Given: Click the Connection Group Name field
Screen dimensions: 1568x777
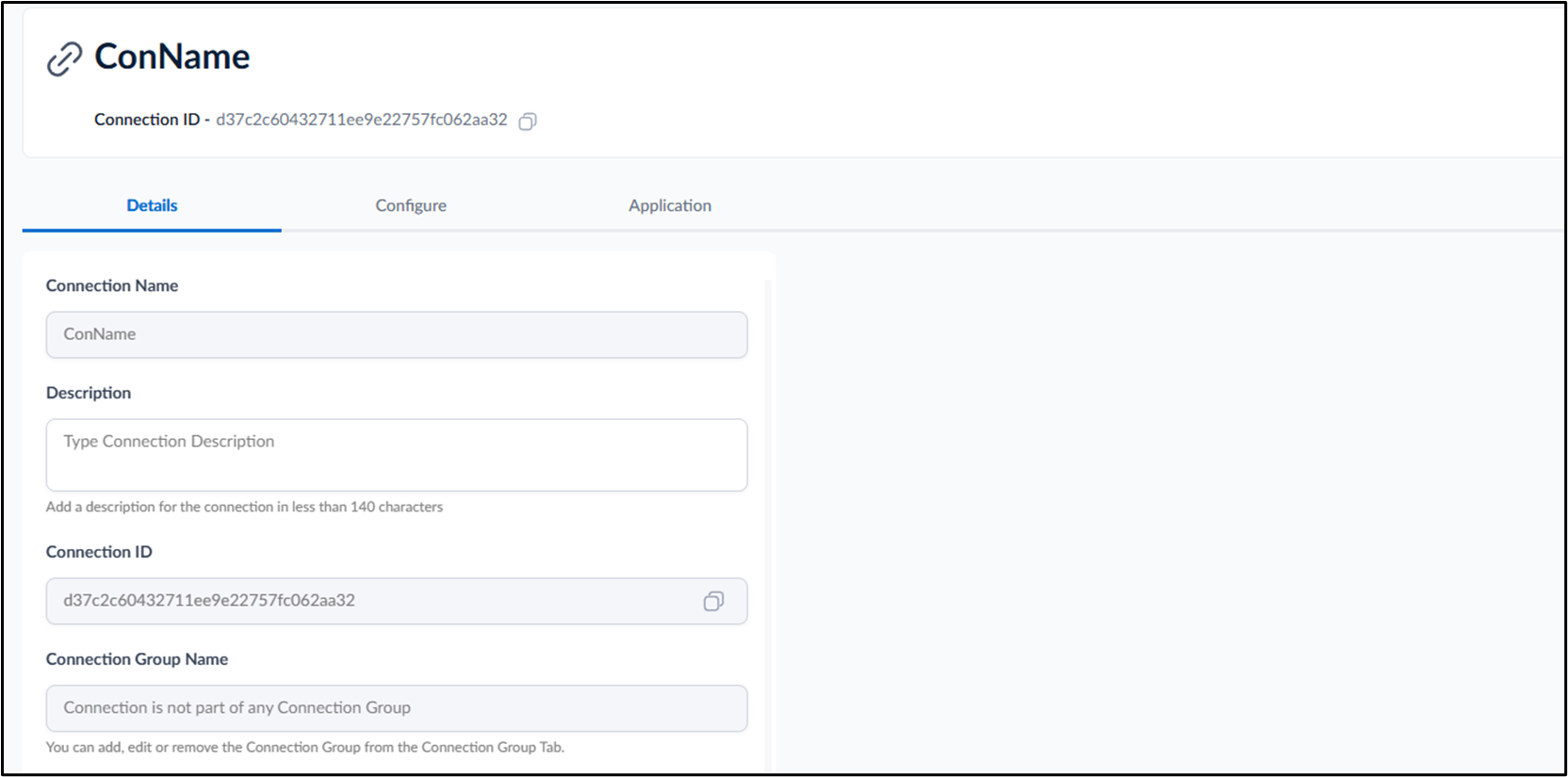Looking at the screenshot, I should point(397,708).
